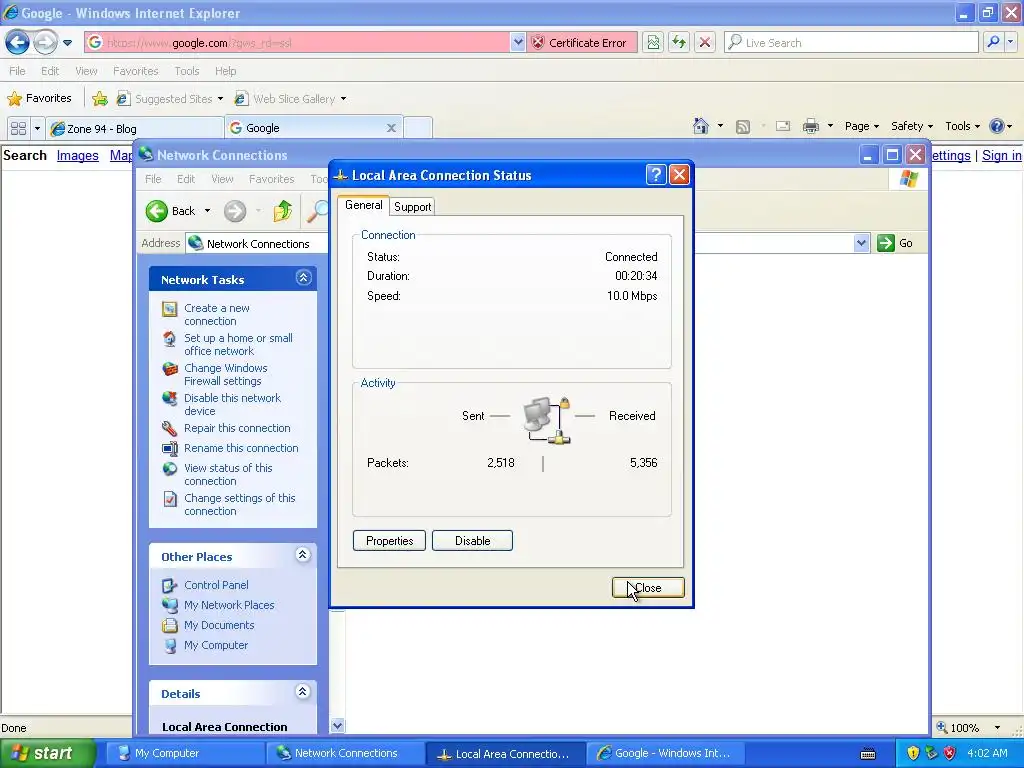Open the Live Search options dropdown arrow
Image resolution: width=1024 pixels, height=768 pixels.
tap(1011, 42)
